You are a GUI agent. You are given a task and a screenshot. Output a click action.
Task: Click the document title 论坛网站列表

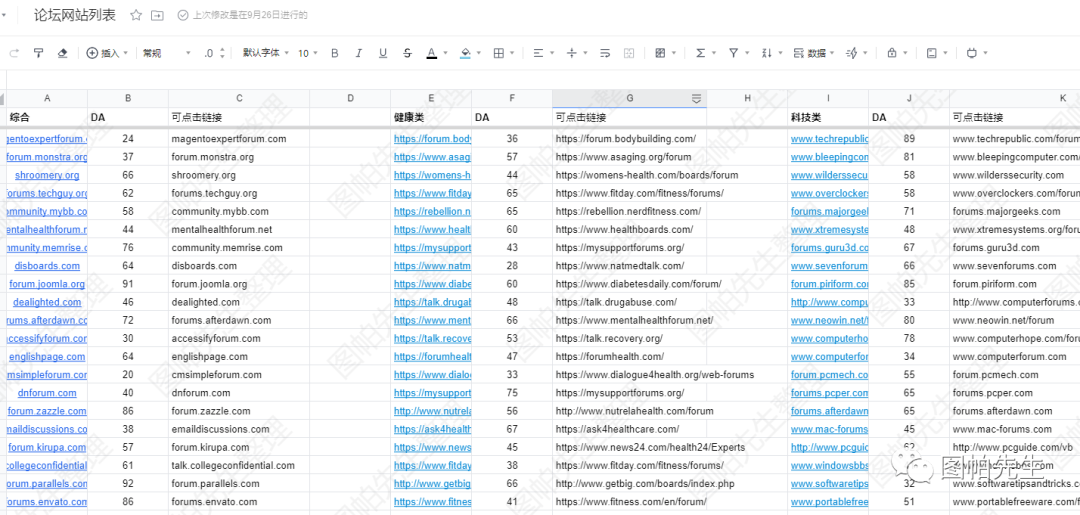[x=75, y=15]
